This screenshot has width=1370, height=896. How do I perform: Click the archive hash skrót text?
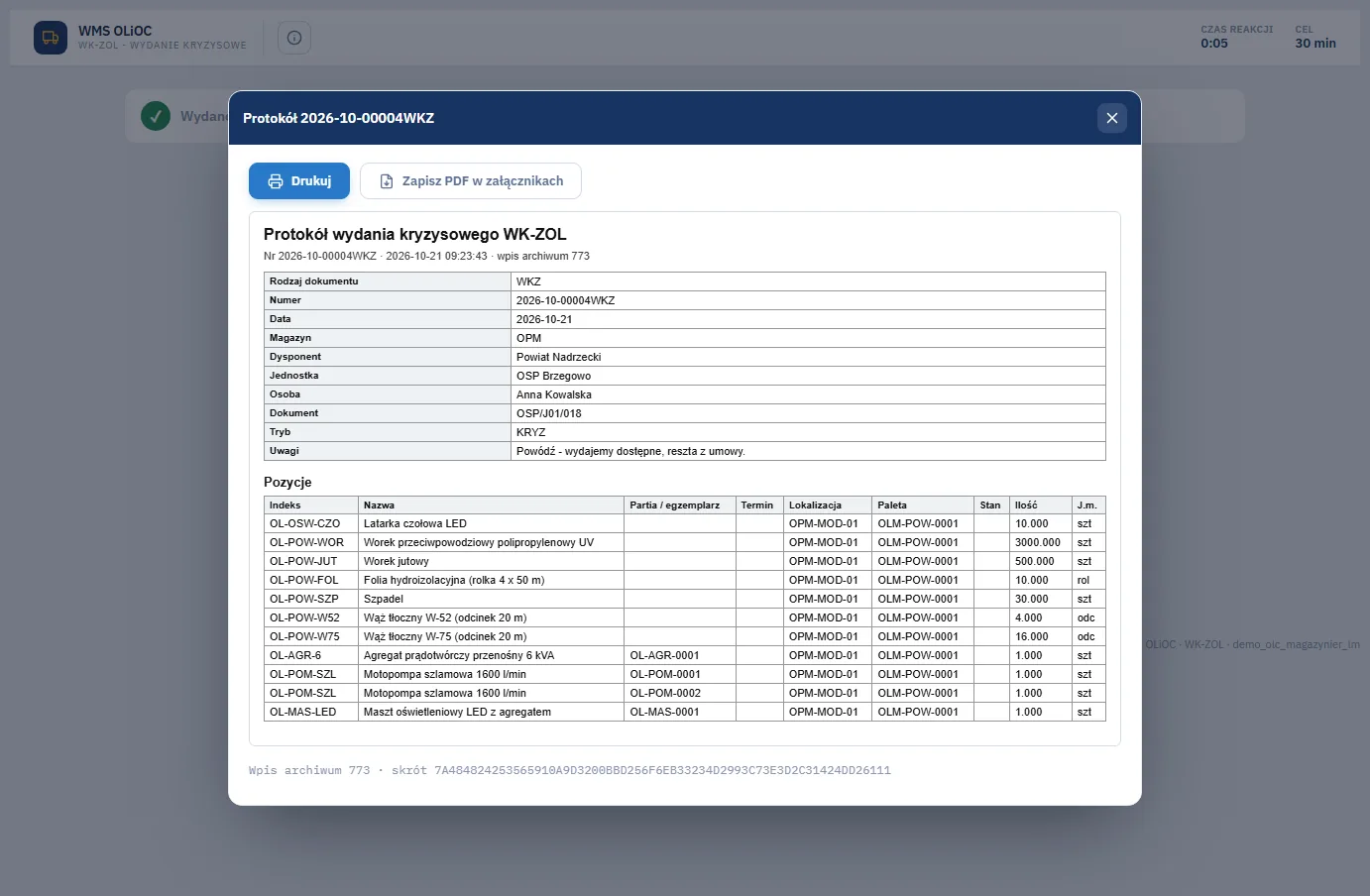coord(570,770)
